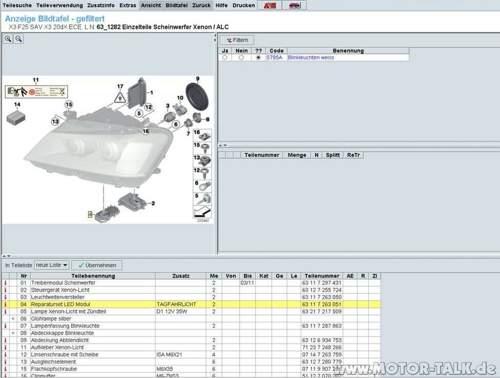This screenshot has height=378, width=500.
Task: Open the neue Liste dropdown
Action: 52,265
